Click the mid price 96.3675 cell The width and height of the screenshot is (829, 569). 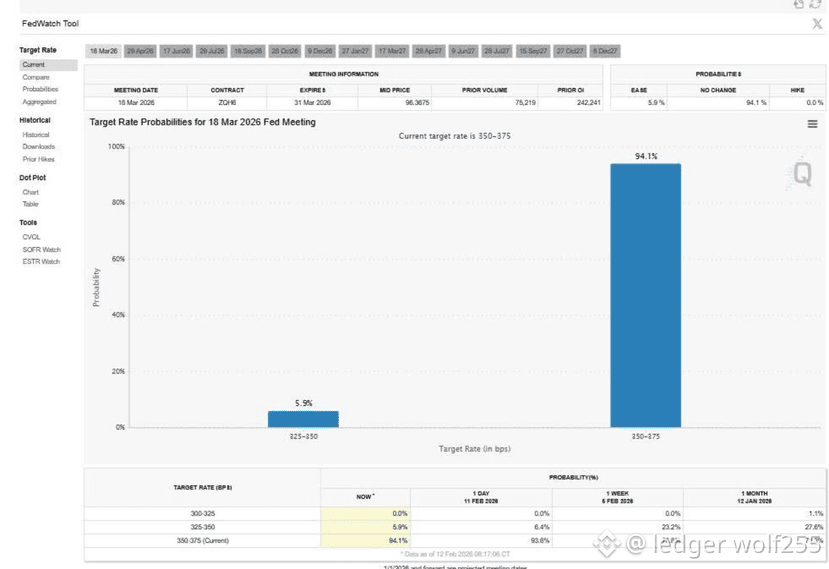[x=394, y=103]
